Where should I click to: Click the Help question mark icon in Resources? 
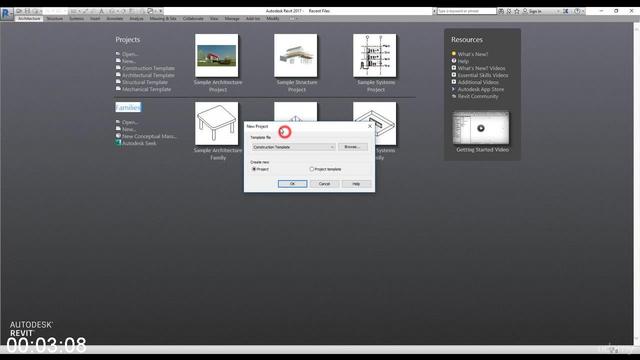(x=453, y=61)
